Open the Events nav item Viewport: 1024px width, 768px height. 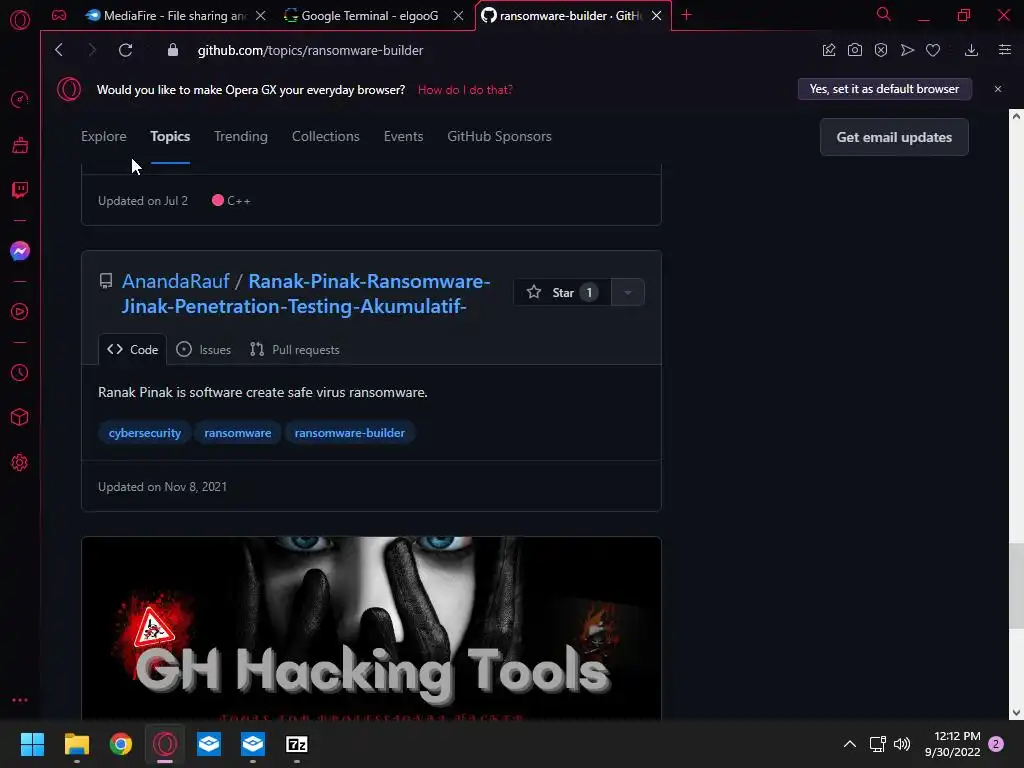pos(403,136)
